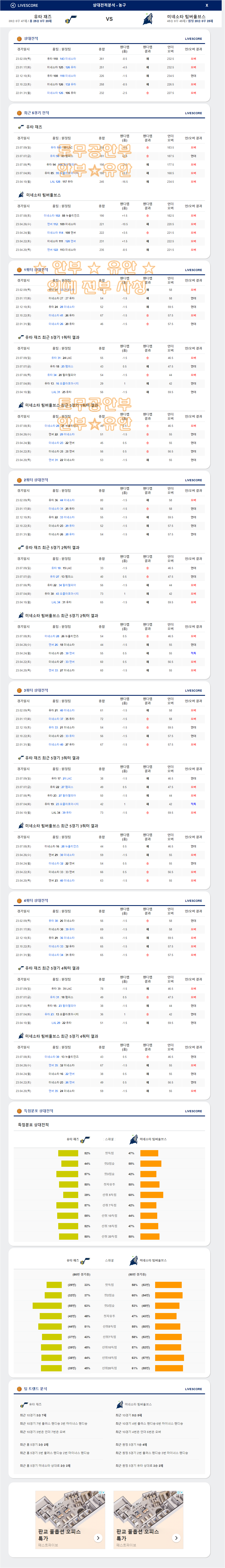Image resolution: width=225 pixels, height=1568 pixels.
Task: Click arrow button on right office ad
Action: 176,1538
